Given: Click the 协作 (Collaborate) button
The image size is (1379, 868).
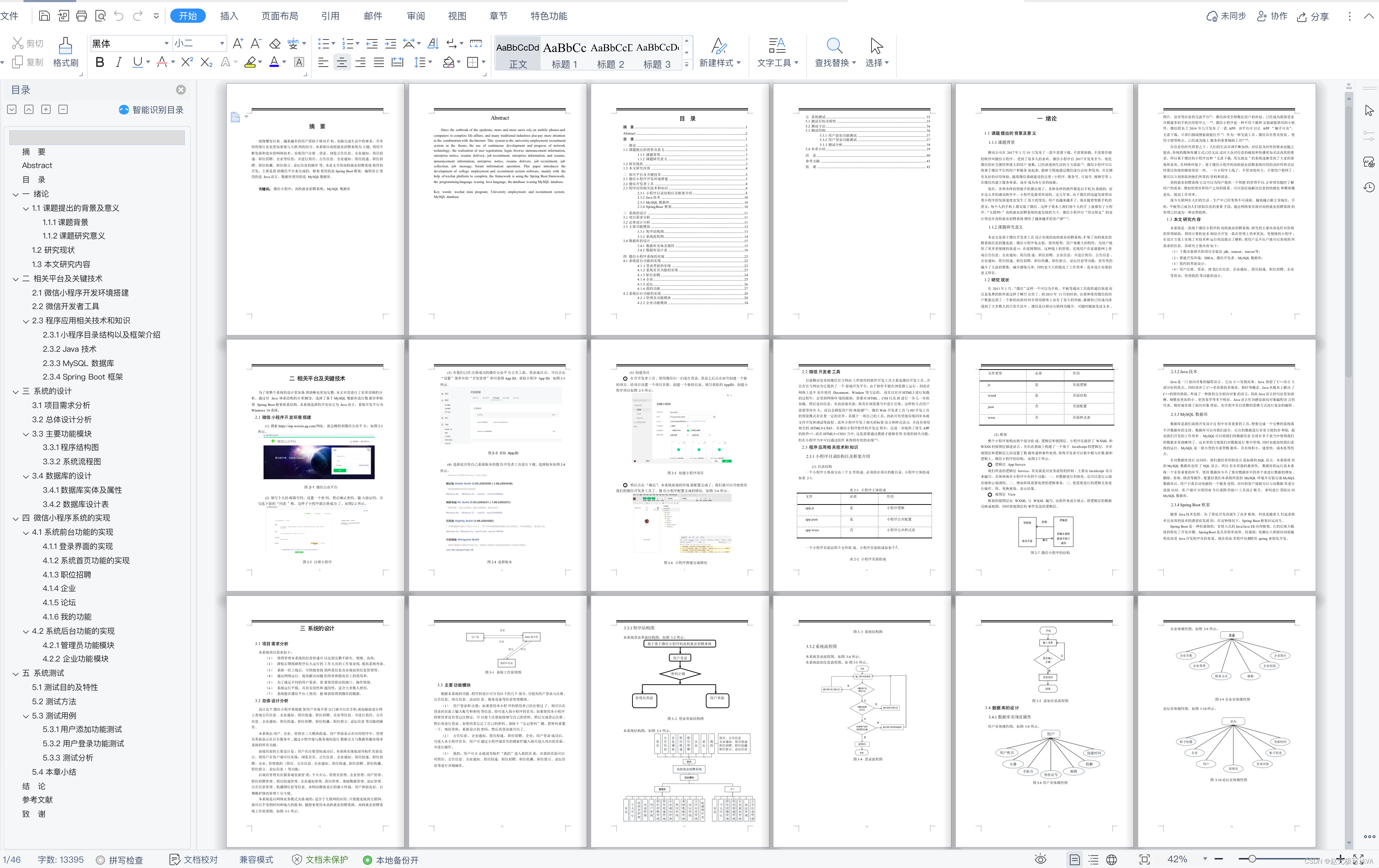Looking at the screenshot, I should pos(1272,16).
